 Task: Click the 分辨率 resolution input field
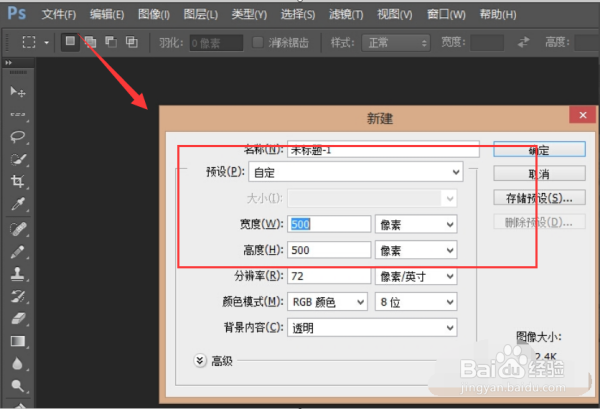point(329,276)
